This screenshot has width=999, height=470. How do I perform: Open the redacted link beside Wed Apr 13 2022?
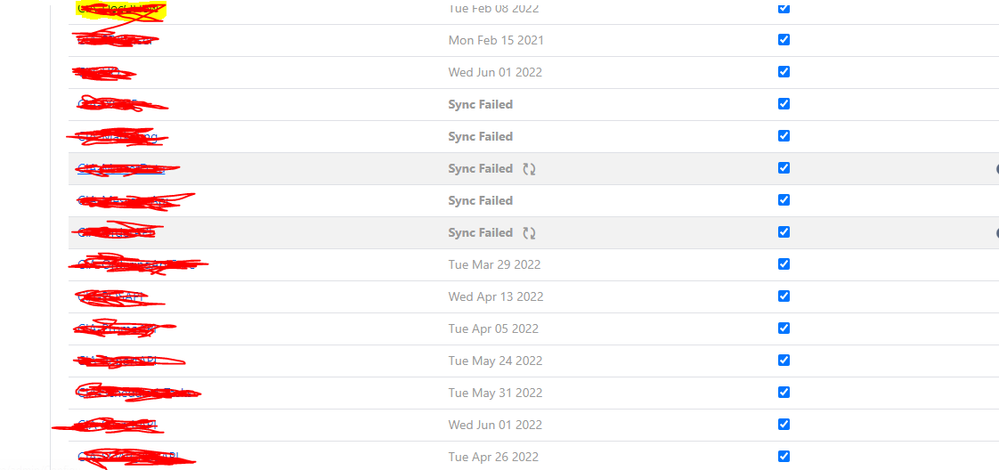coord(120,297)
